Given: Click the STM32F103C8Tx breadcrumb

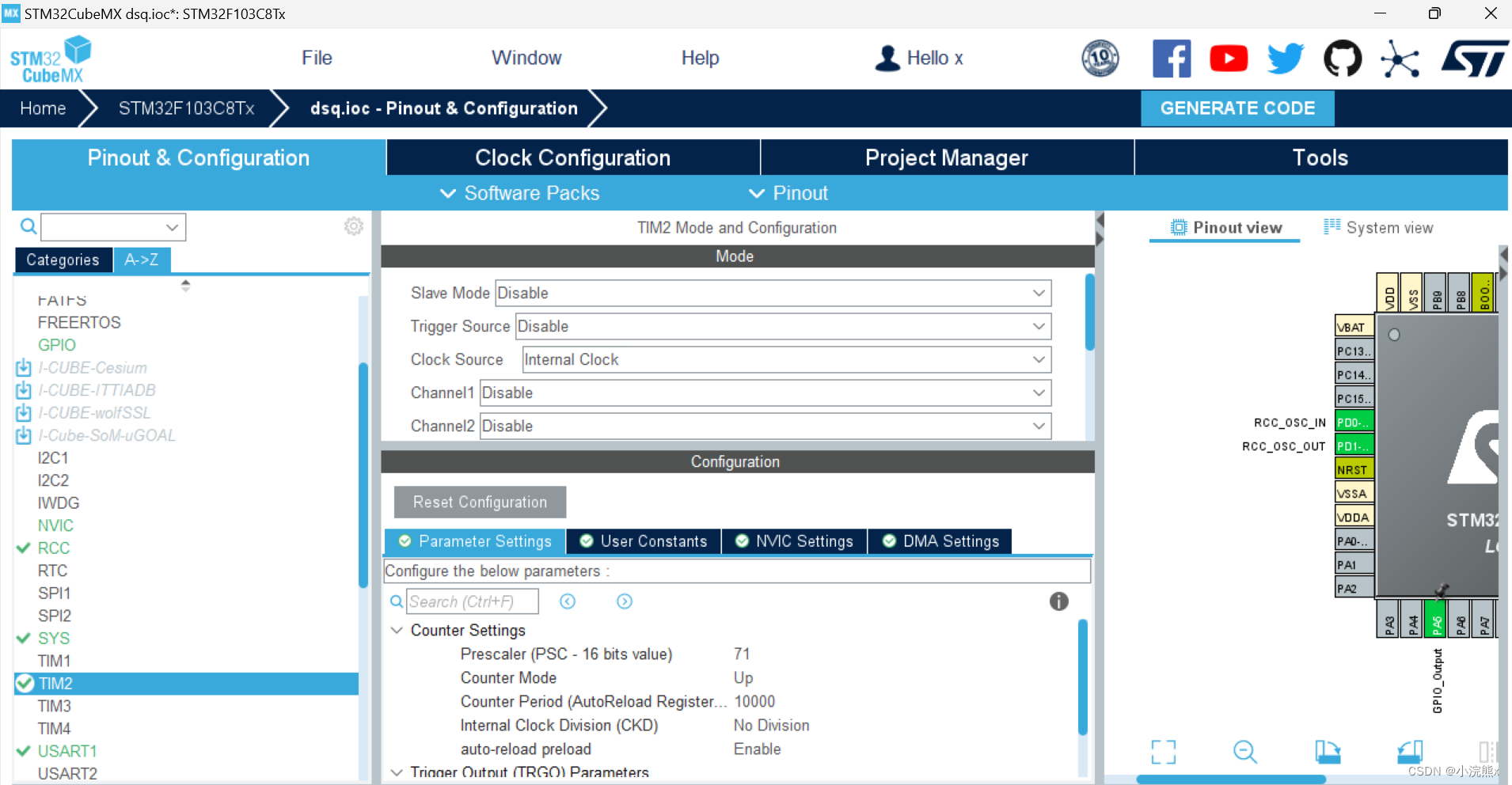Looking at the screenshot, I should pos(186,108).
